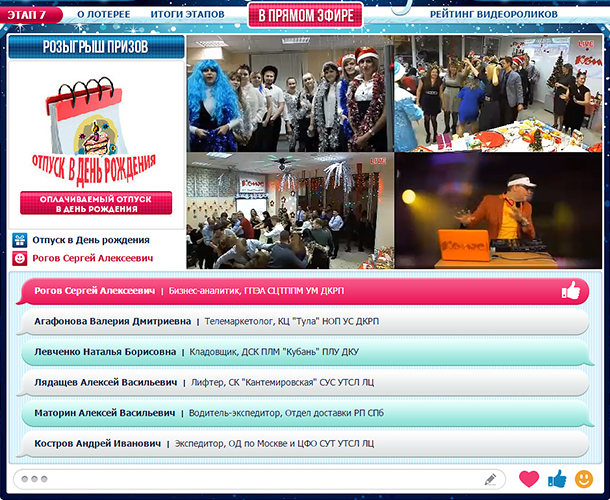The height and width of the screenshot is (500, 610).
Task: Select the Рогов Сергей Алексеевич winner row
Action: pos(303,291)
